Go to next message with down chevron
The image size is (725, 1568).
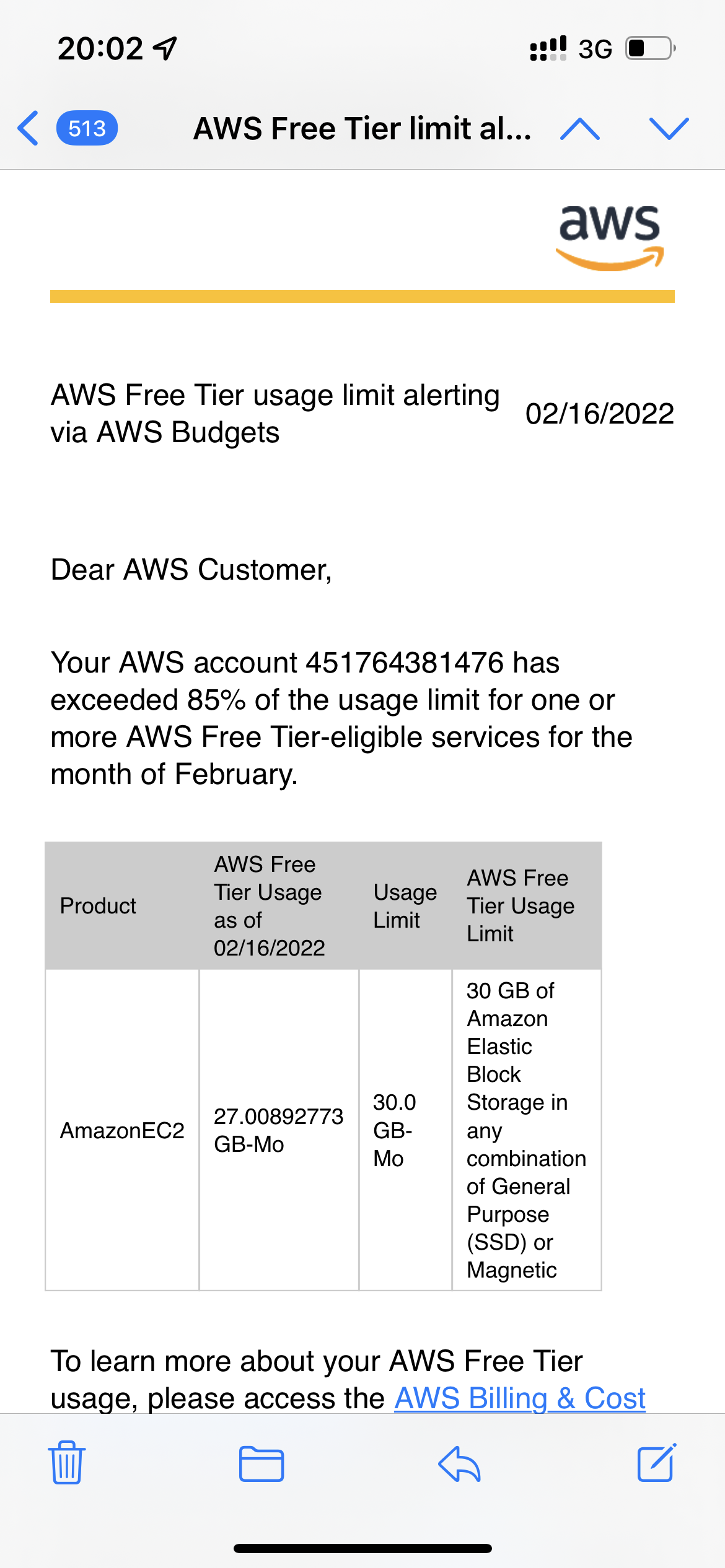coord(669,128)
